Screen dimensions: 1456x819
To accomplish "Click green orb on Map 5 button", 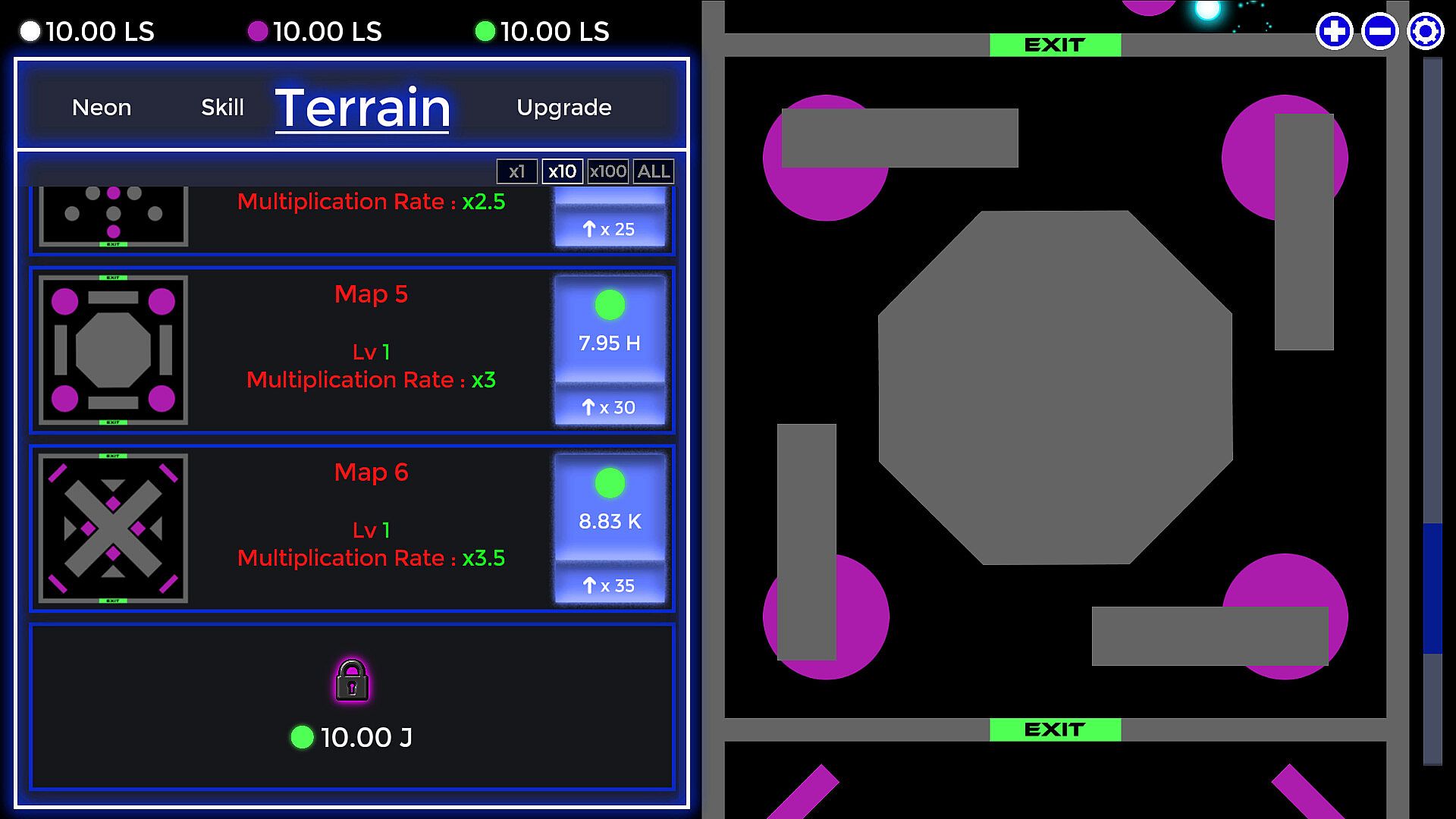I will click(x=610, y=305).
